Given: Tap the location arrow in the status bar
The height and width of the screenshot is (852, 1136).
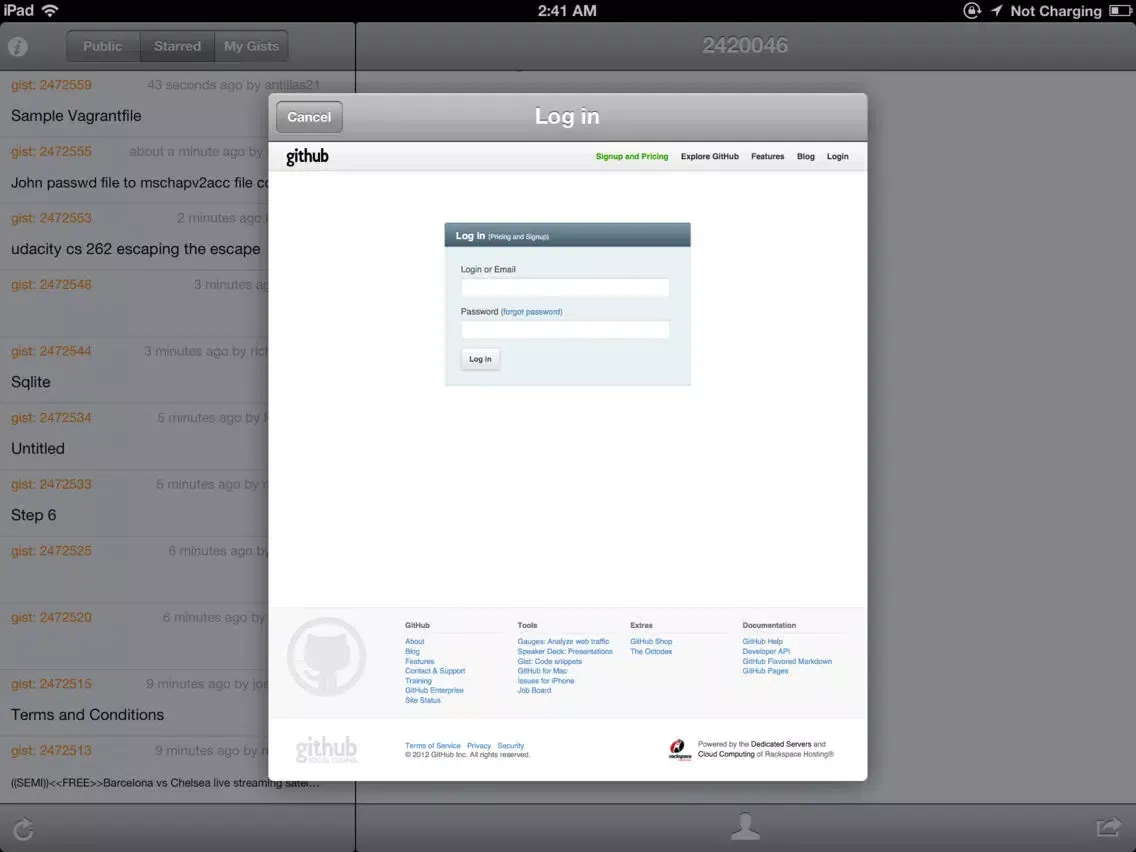Looking at the screenshot, I should pyautogui.click(x=997, y=10).
